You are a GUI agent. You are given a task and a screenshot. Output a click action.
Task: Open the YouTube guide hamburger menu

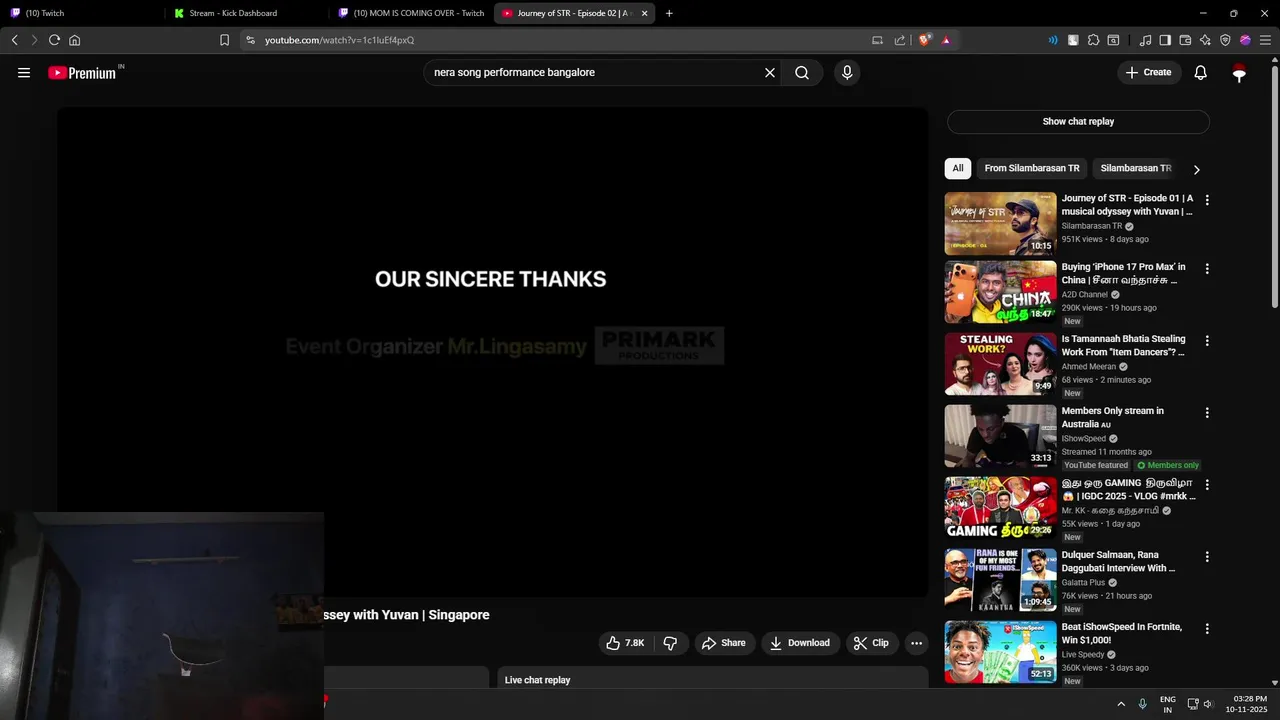pos(24,72)
